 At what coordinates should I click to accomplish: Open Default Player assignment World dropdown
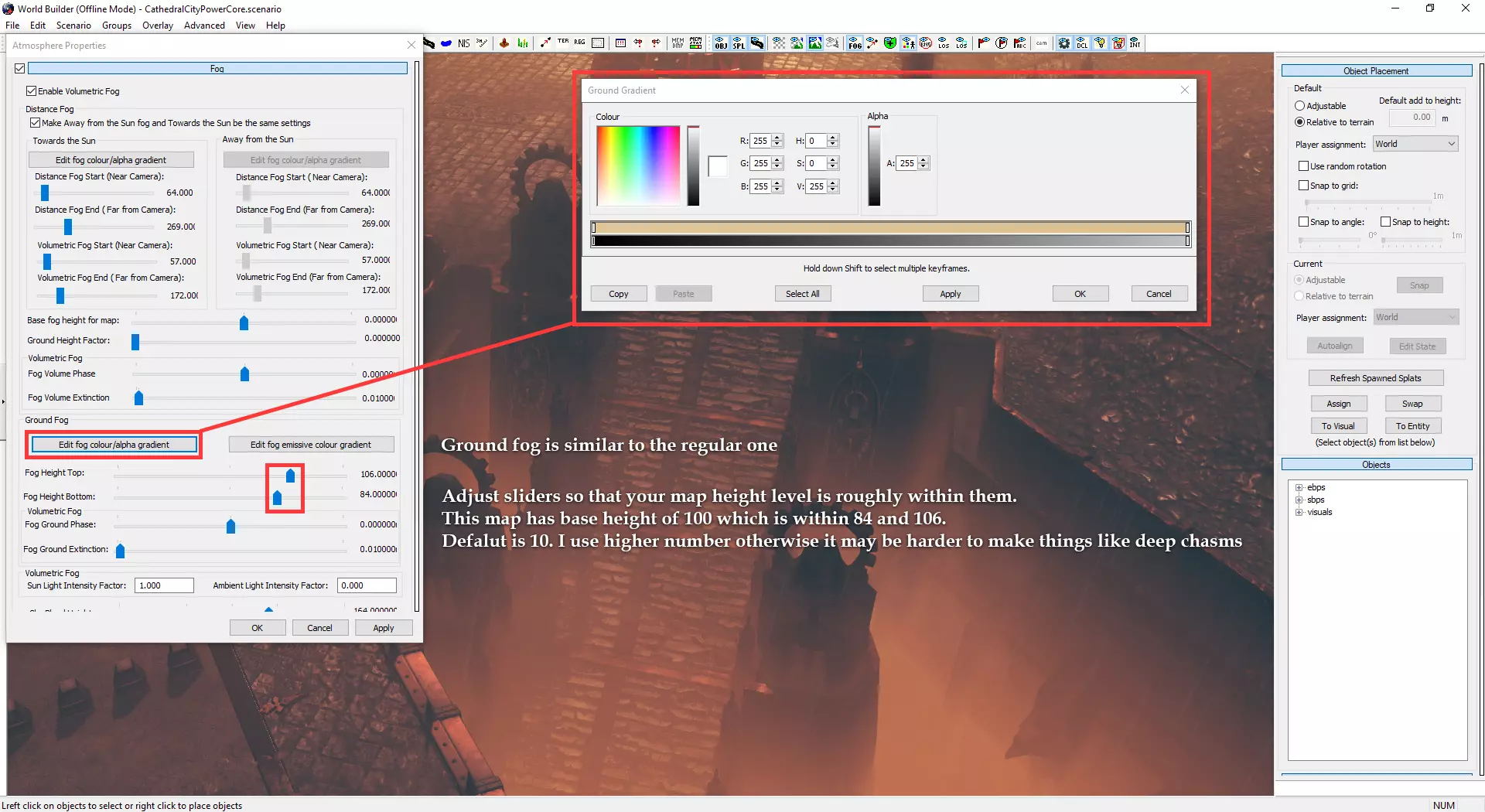coord(1415,144)
